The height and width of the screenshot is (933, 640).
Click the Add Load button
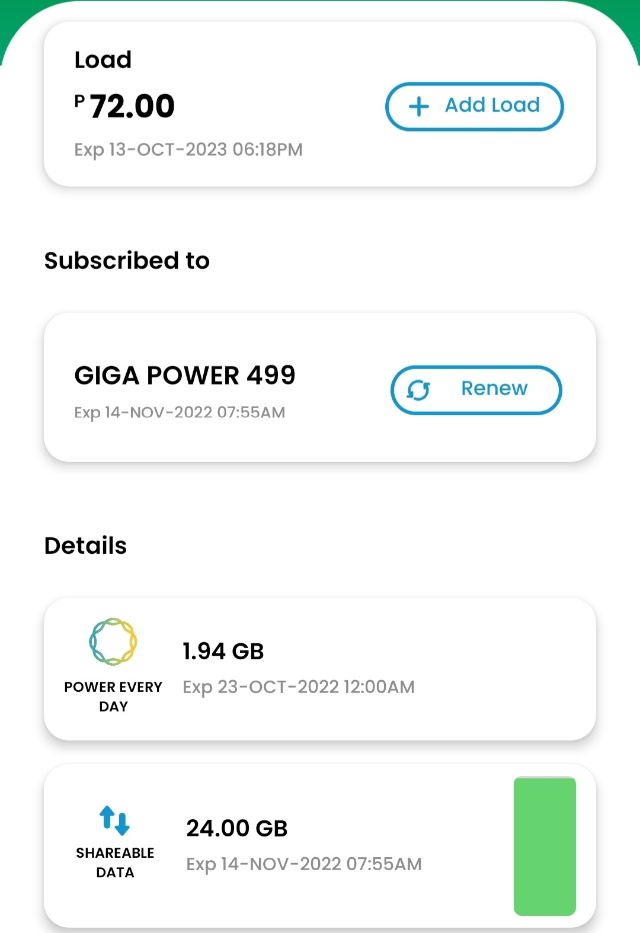474,107
